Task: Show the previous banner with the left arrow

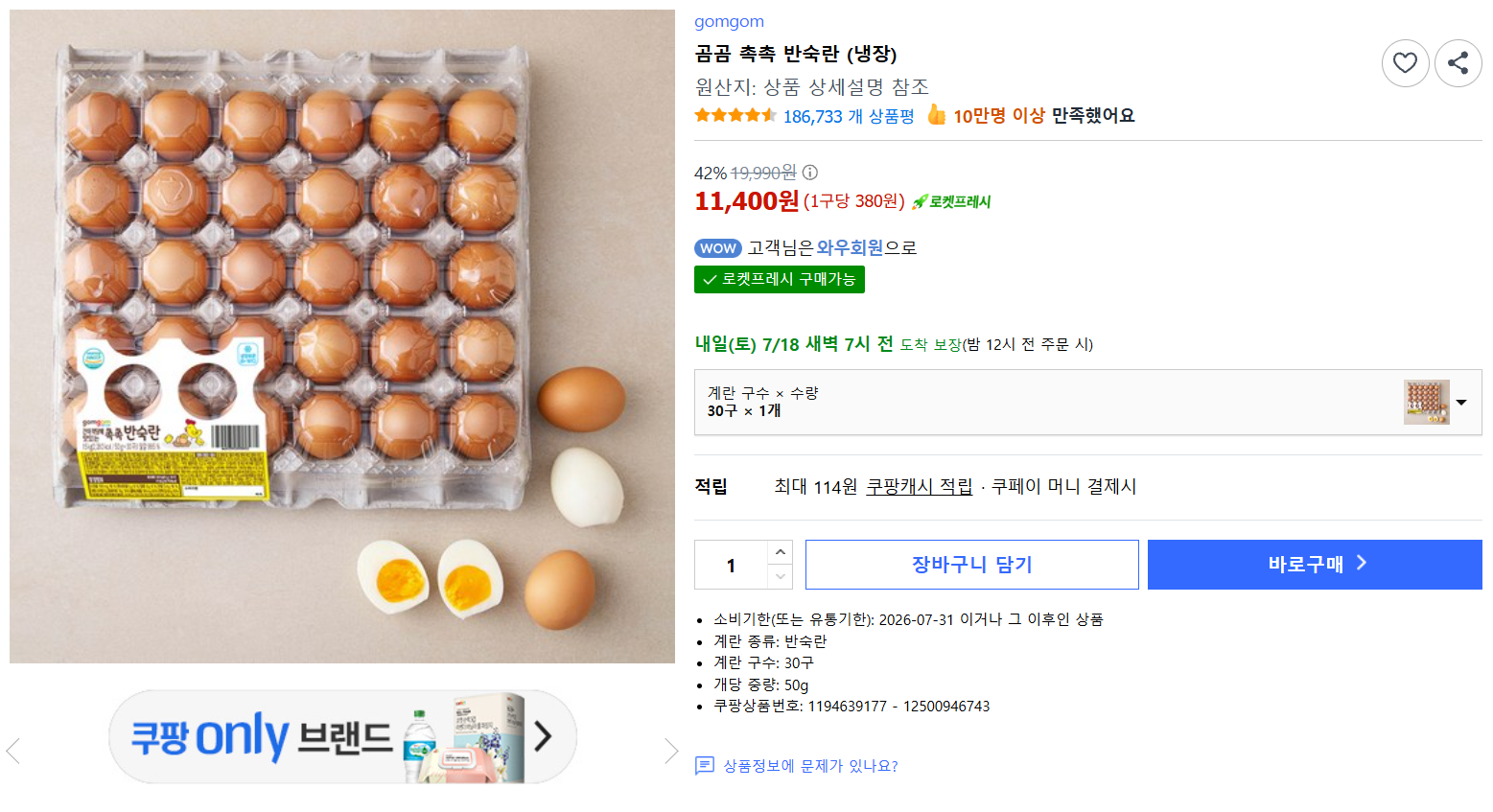Action: coord(13,751)
